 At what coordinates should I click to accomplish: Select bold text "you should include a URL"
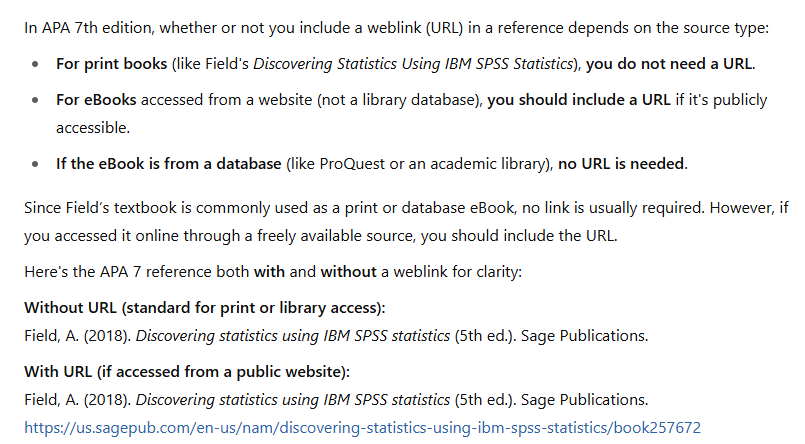click(579, 100)
